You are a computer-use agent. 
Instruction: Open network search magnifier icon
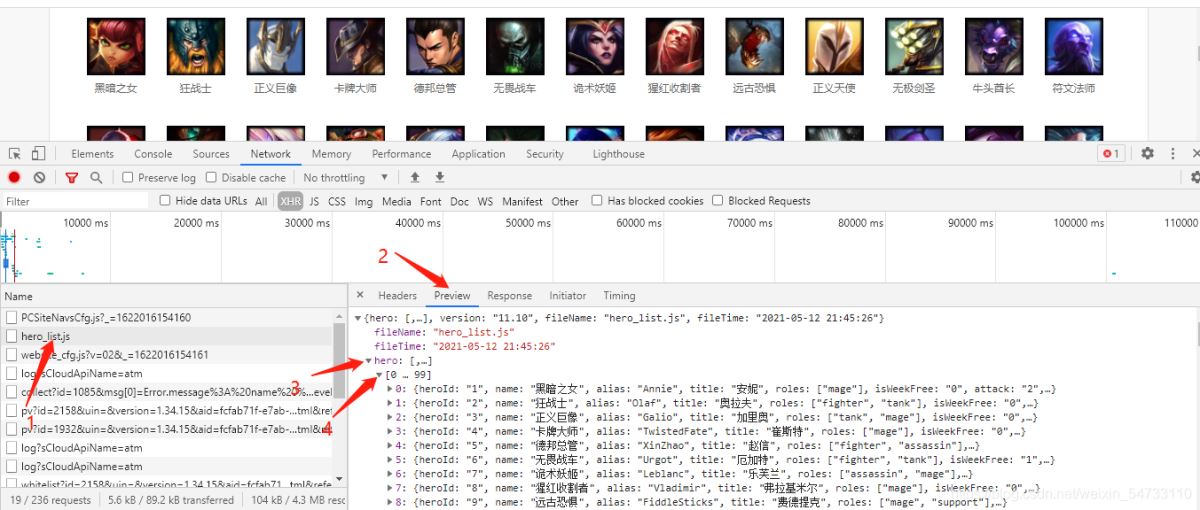96,177
